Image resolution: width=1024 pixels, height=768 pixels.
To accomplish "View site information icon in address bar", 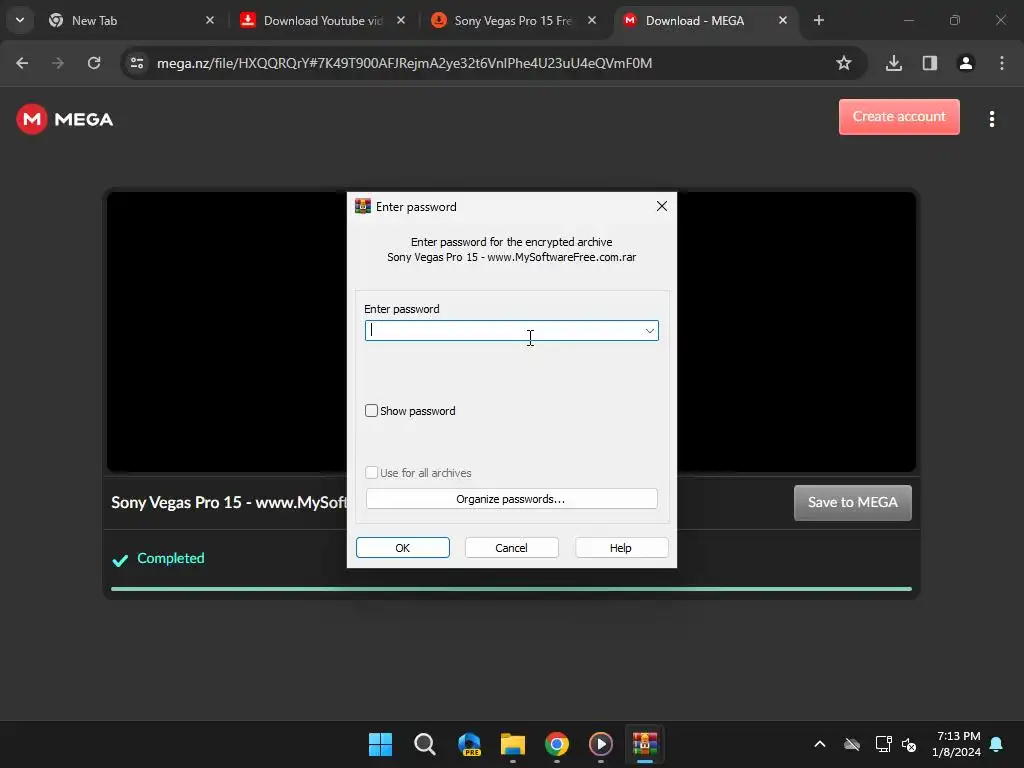I will (137, 63).
